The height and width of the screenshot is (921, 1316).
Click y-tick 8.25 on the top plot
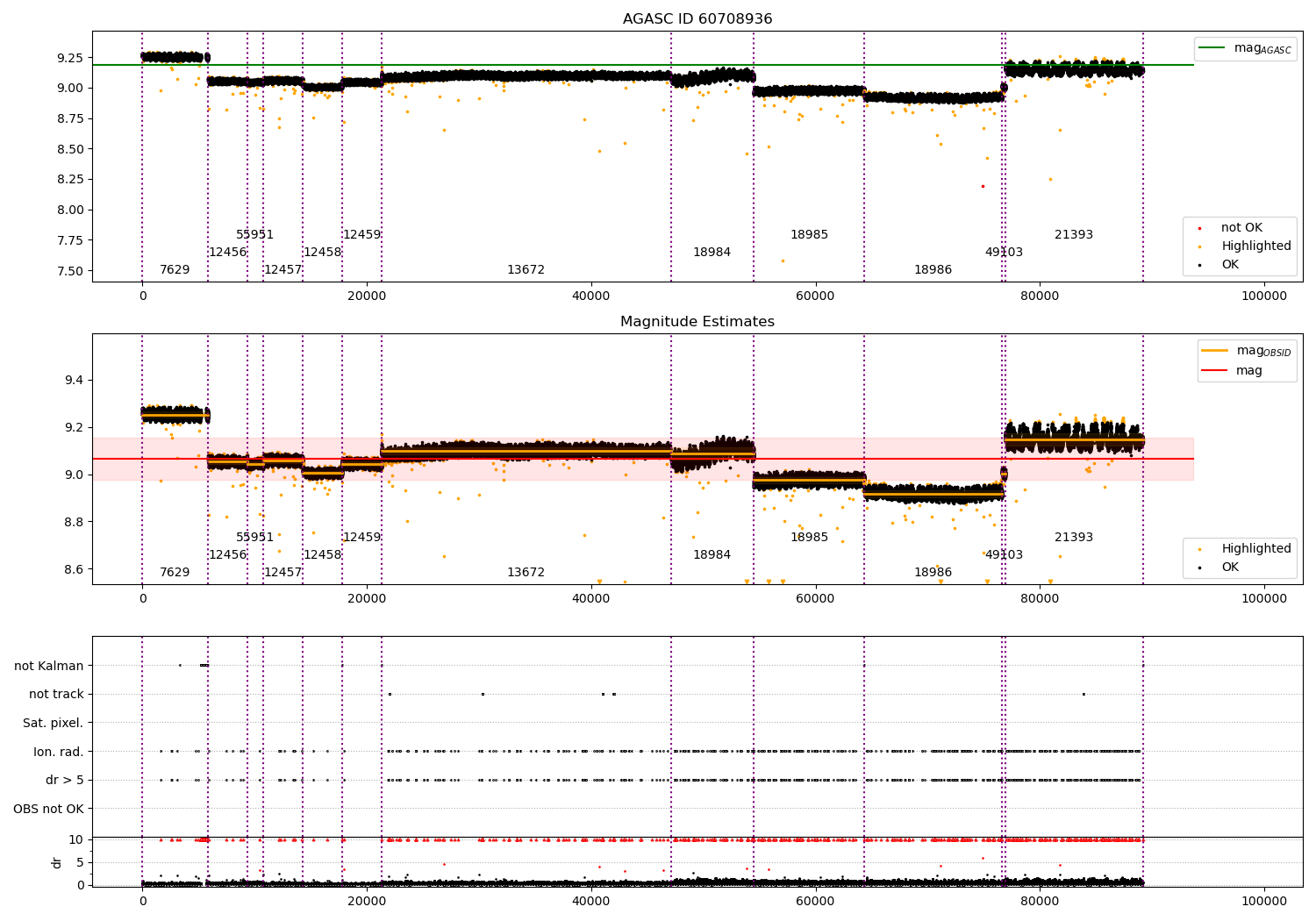[71, 179]
